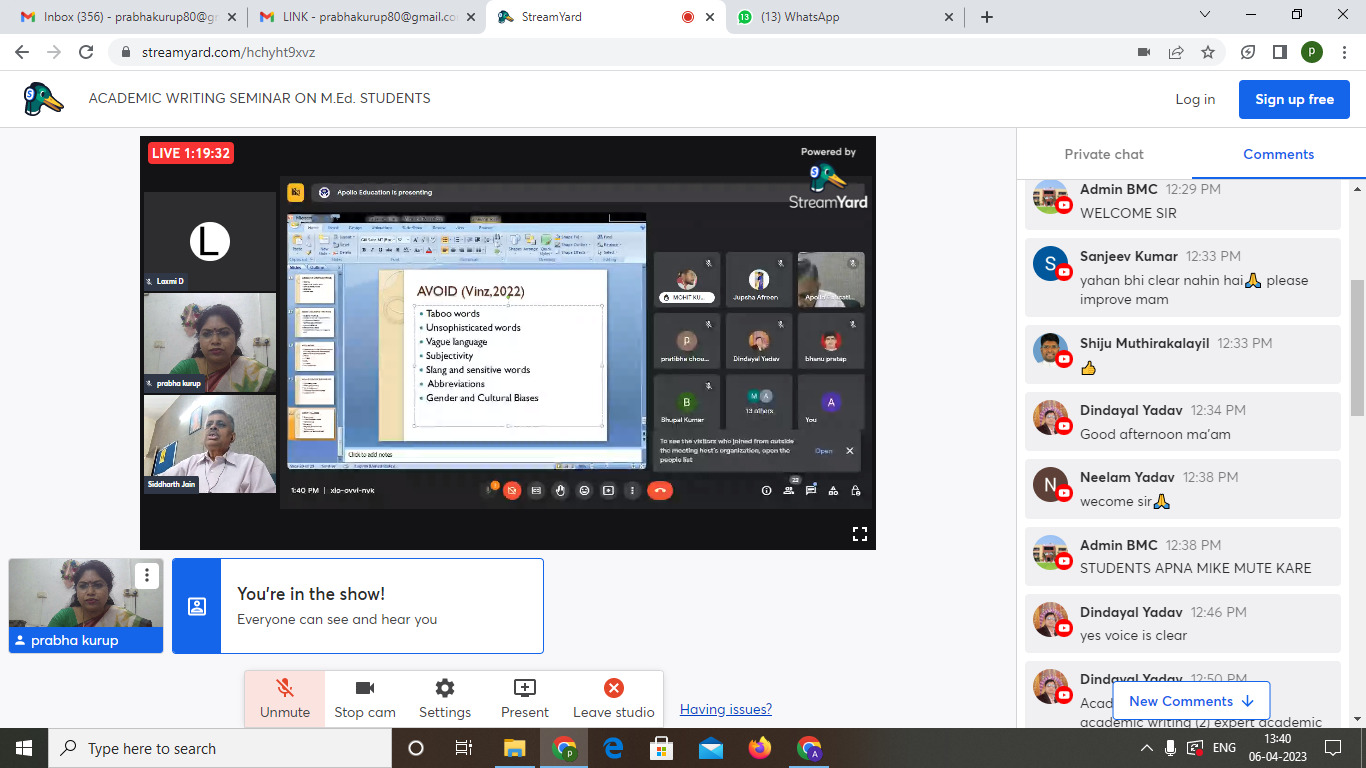
Task: Click the tray microphone icon
Action: tap(1171, 748)
